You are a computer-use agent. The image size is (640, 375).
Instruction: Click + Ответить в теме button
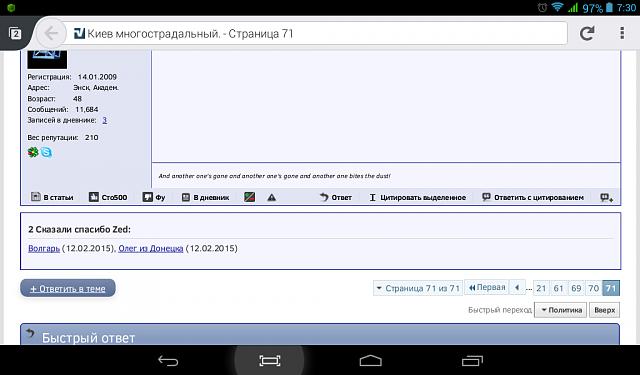click(68, 288)
